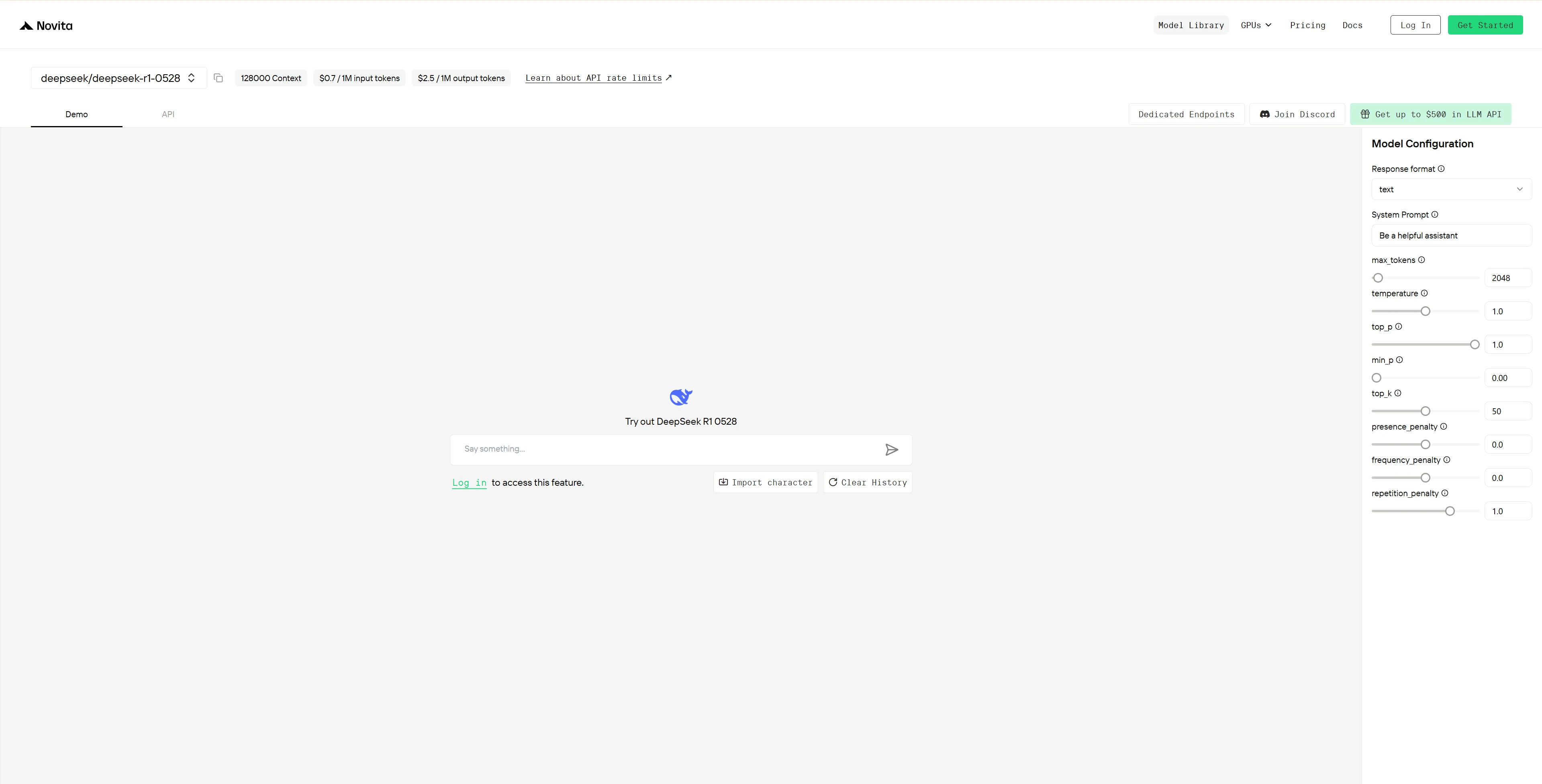This screenshot has height=784, width=1542.
Task: Click the 128000 Context badge
Action: tap(271, 78)
